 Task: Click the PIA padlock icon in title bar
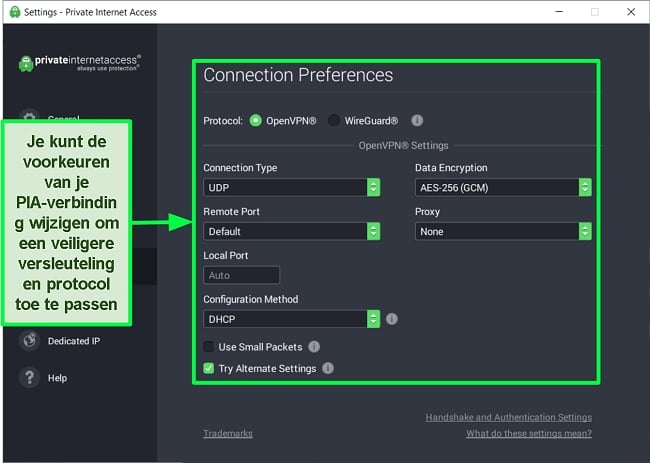pyautogui.click(x=15, y=12)
